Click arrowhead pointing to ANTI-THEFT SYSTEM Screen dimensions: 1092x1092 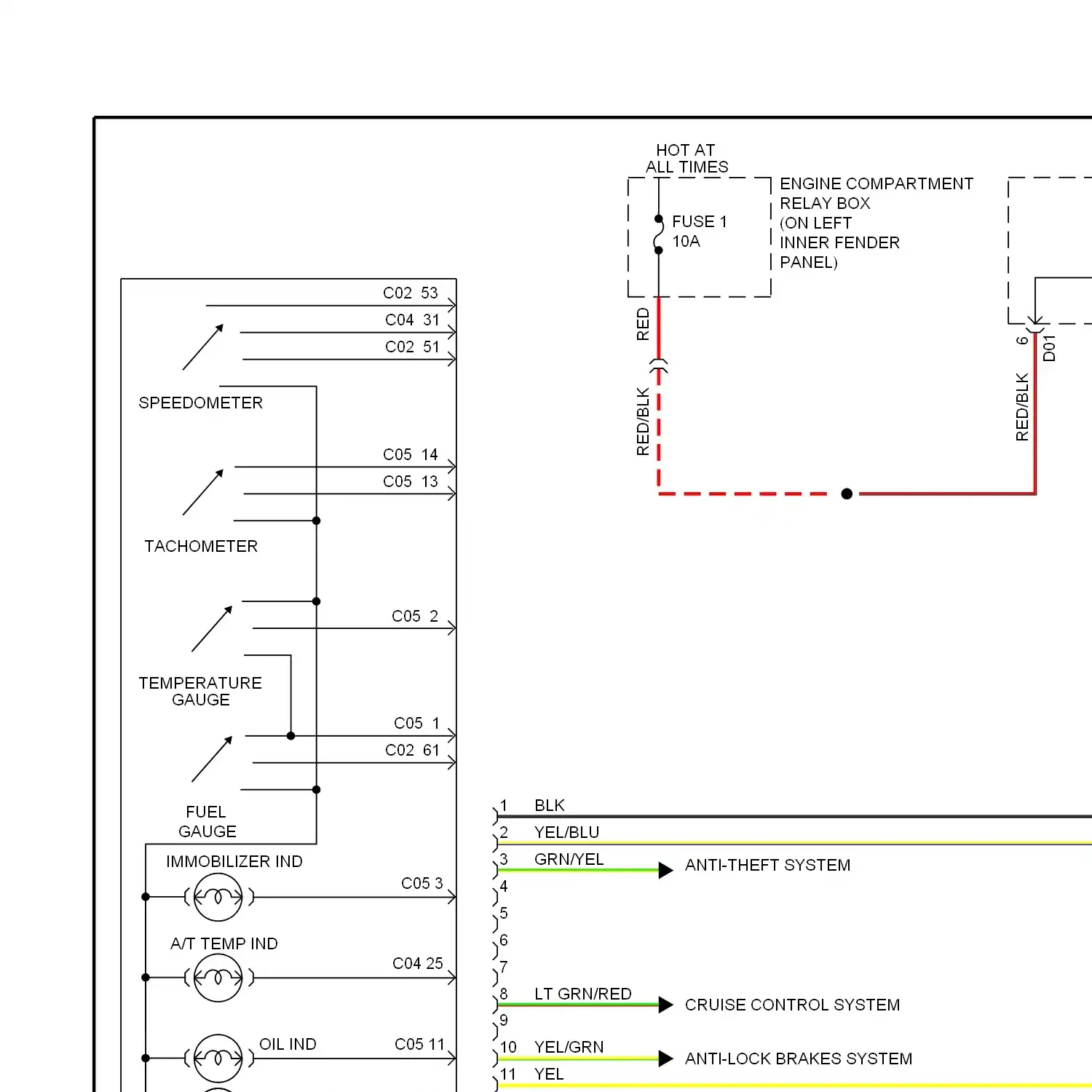[x=665, y=870]
